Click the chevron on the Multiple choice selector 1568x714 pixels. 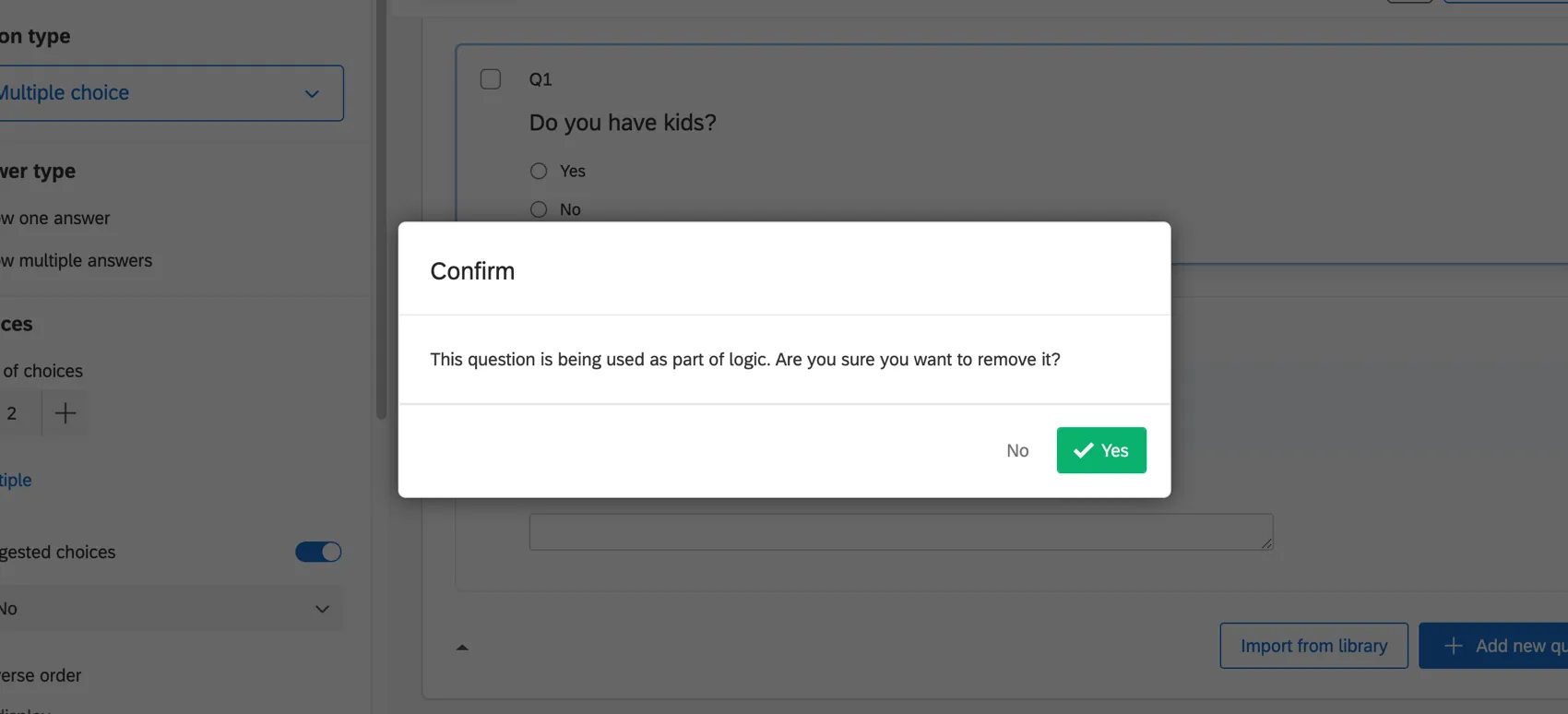click(x=311, y=93)
